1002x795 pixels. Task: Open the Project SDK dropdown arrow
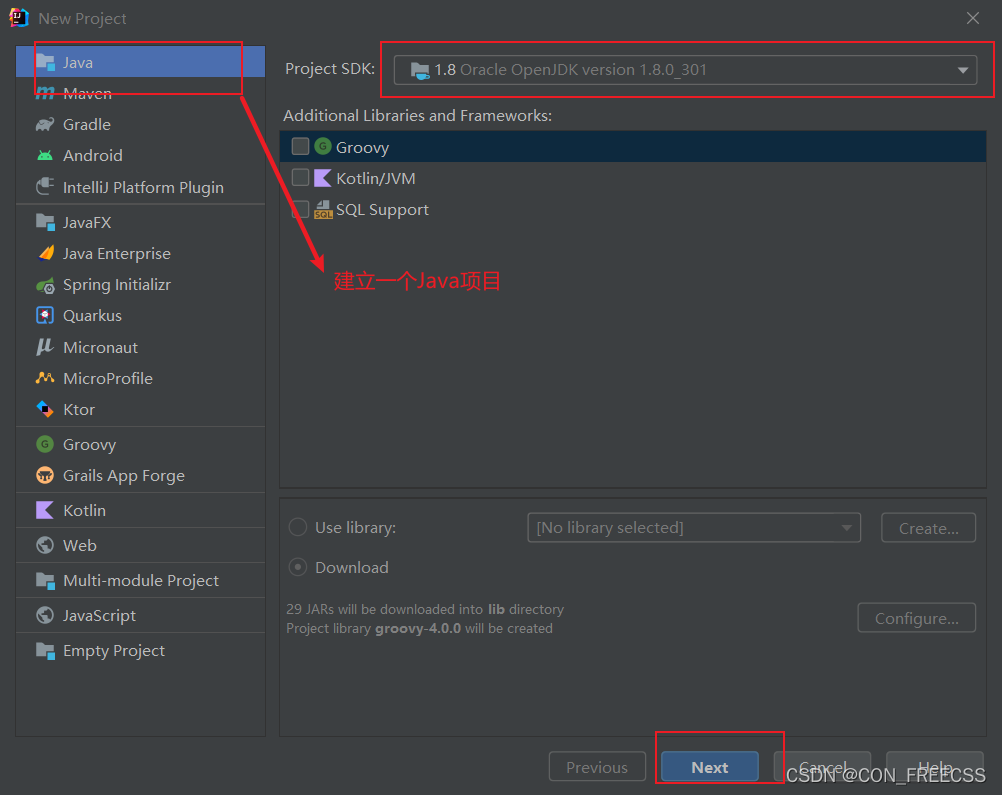(962, 70)
